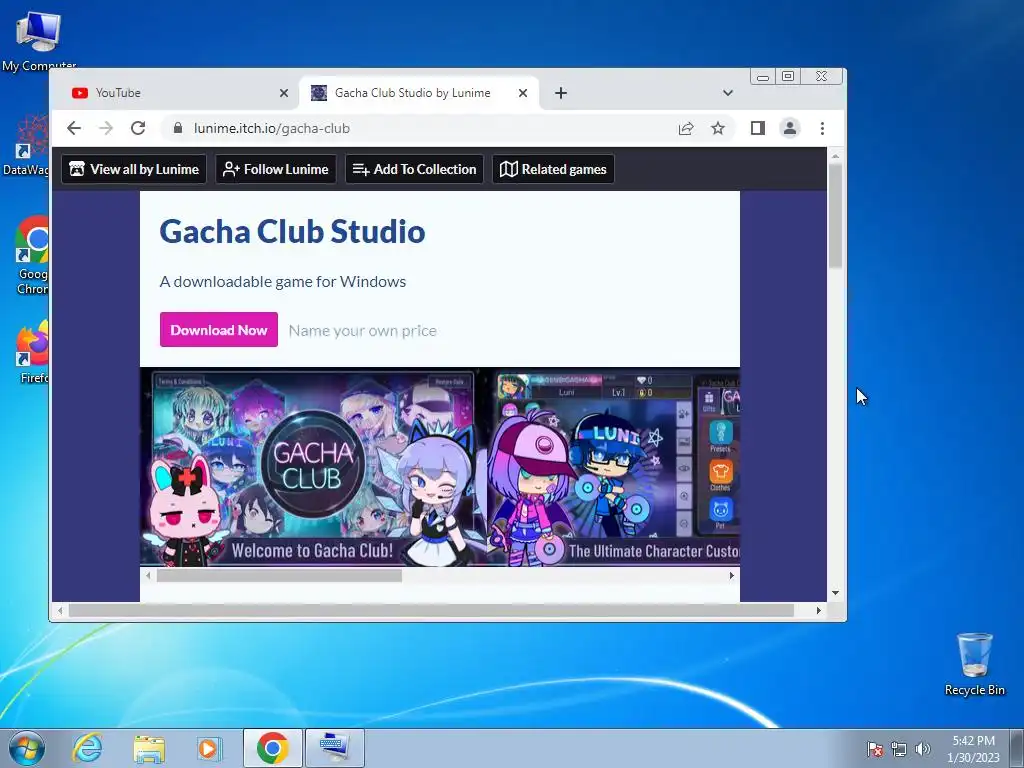
Task: Click the page vertical scrollbar thumb
Action: [835, 216]
